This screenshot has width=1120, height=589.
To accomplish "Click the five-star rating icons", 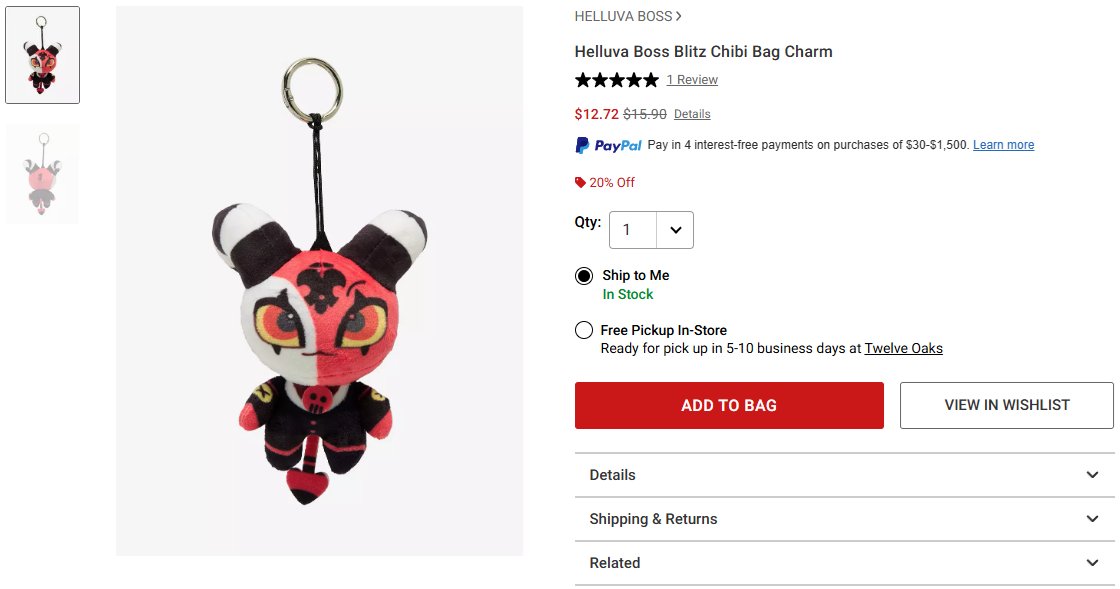I will (616, 80).
